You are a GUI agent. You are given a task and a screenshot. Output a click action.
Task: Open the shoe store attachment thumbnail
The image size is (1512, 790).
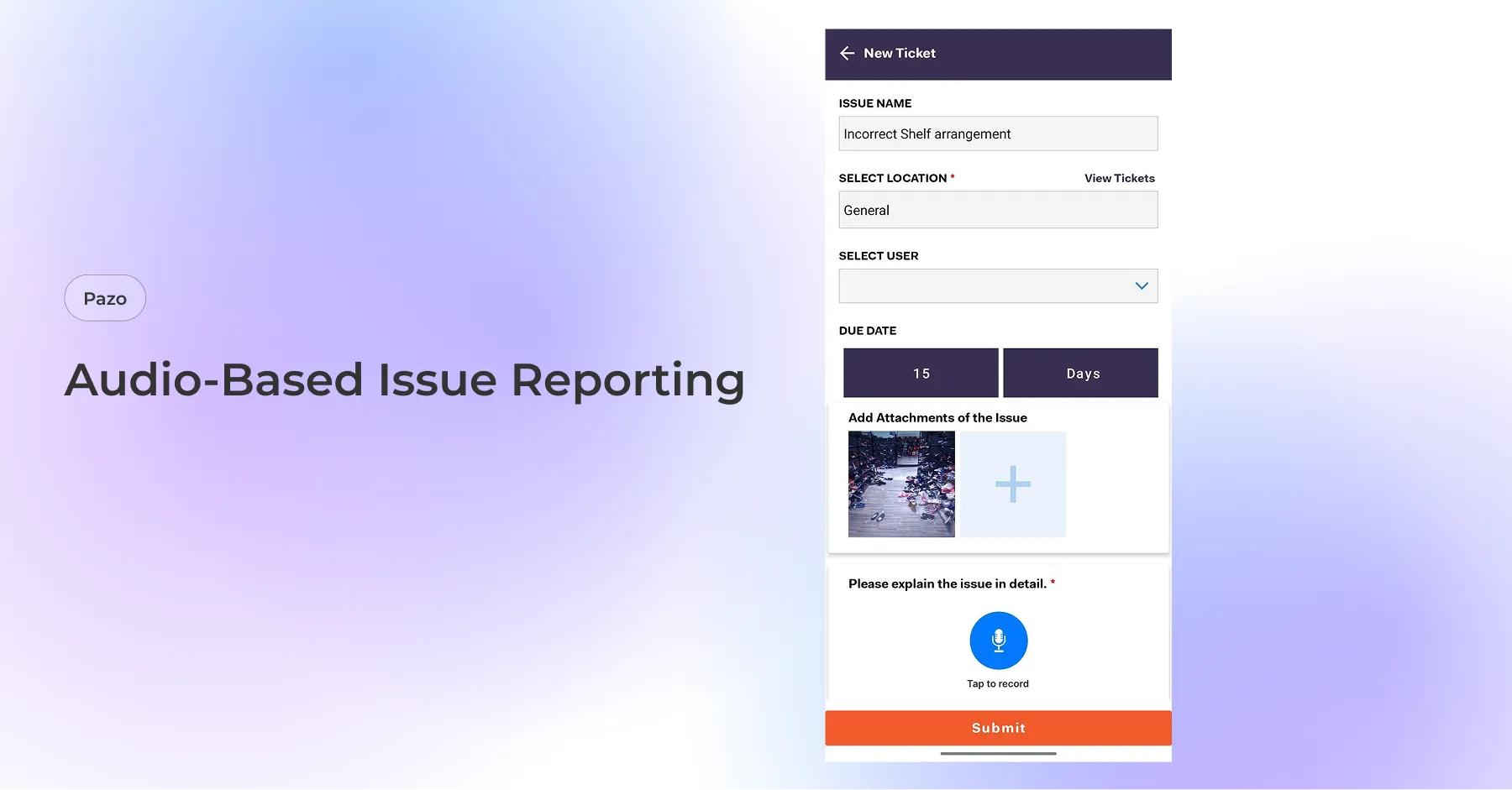point(901,484)
